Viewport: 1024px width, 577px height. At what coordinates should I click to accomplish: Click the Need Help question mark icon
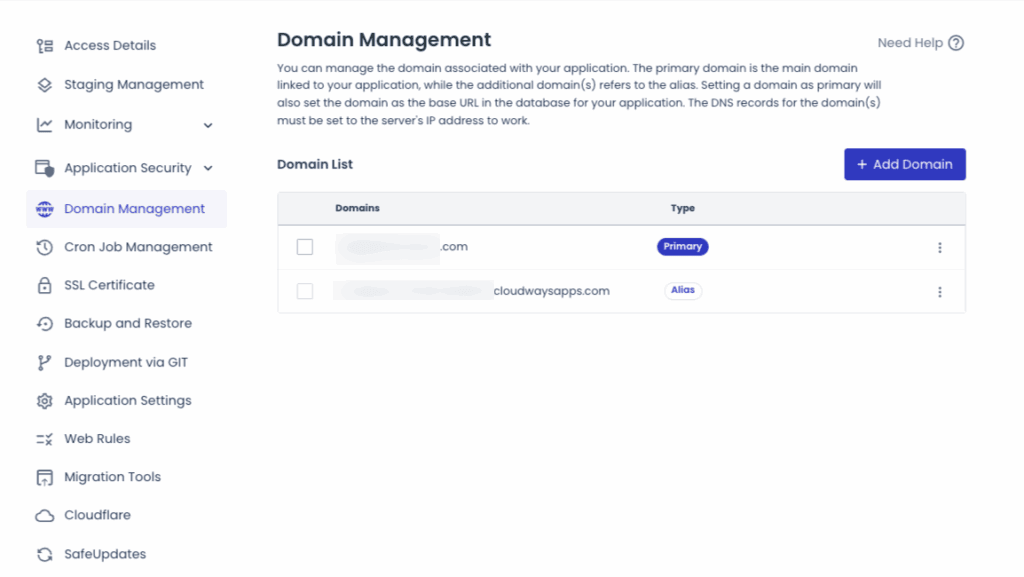956,43
